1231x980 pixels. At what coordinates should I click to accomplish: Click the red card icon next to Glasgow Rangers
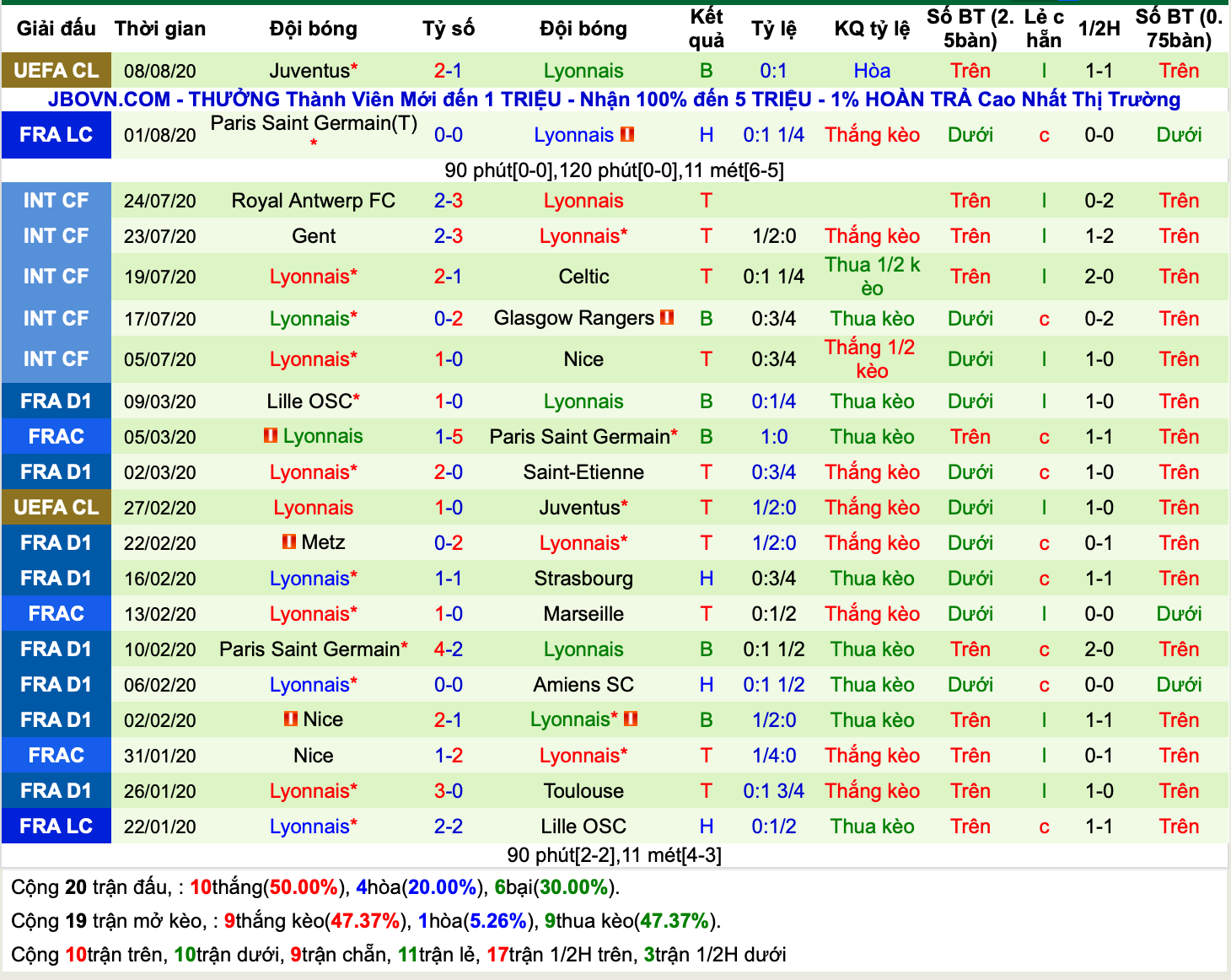pyautogui.click(x=667, y=318)
